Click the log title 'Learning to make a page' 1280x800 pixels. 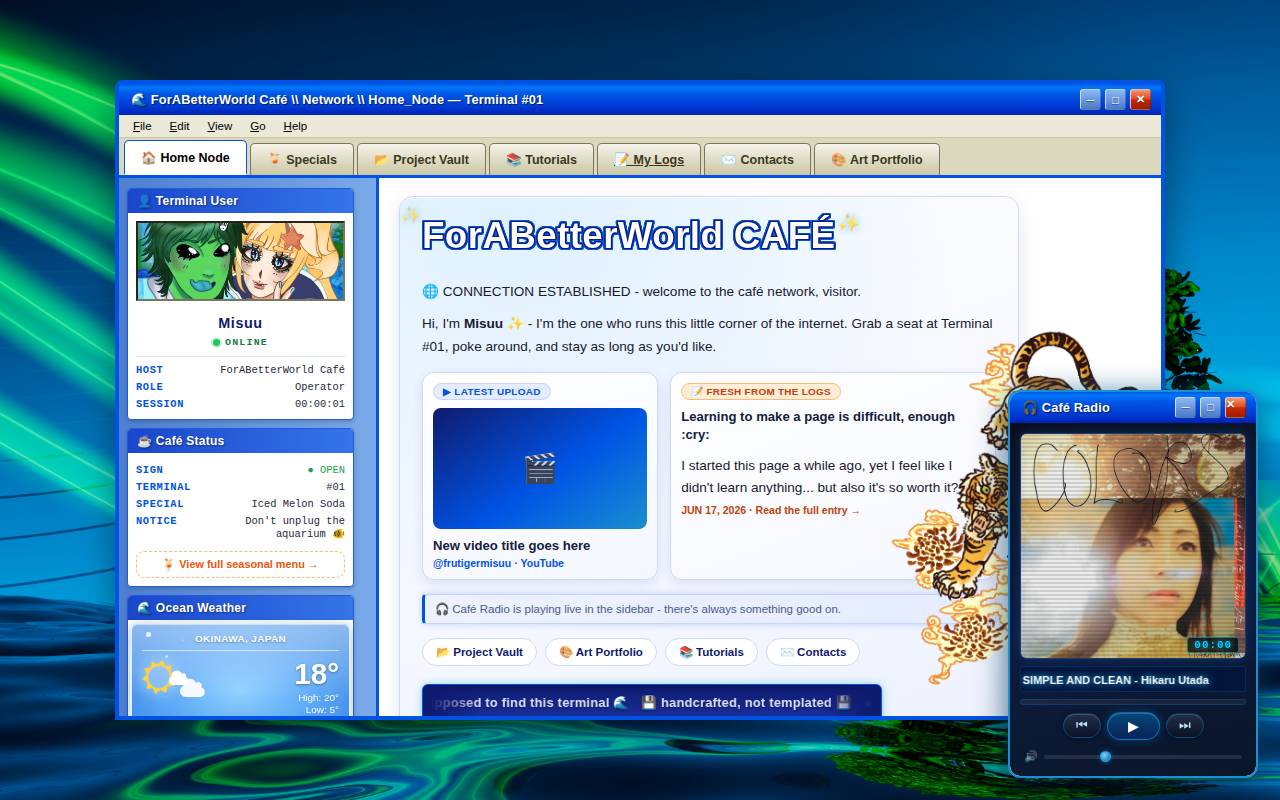(x=818, y=425)
